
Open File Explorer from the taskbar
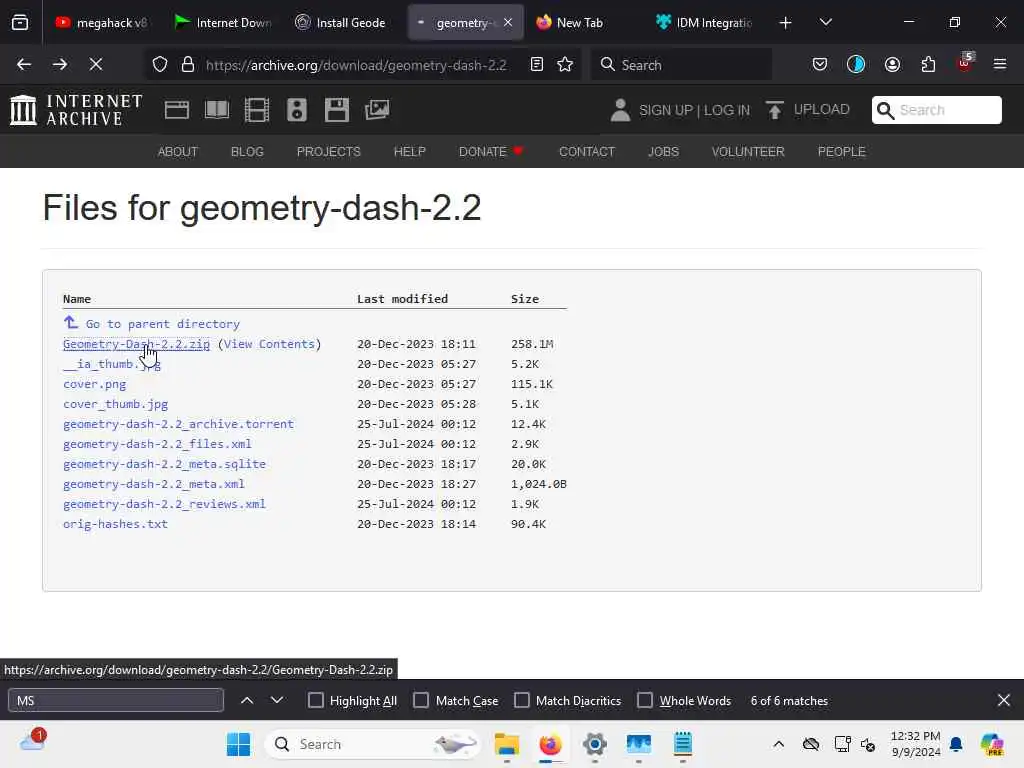tap(507, 744)
